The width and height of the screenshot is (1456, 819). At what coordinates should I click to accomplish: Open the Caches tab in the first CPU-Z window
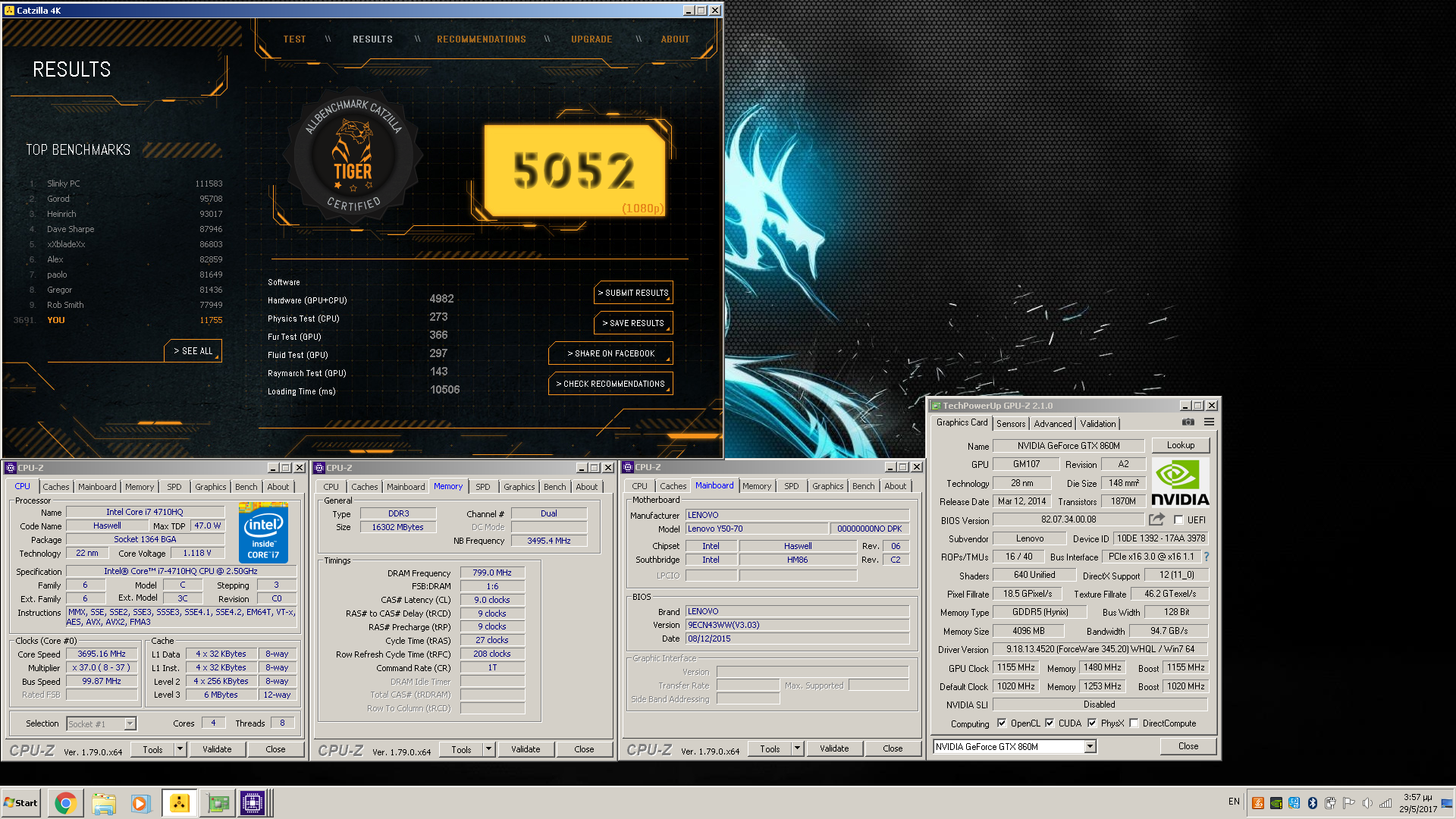coord(56,487)
